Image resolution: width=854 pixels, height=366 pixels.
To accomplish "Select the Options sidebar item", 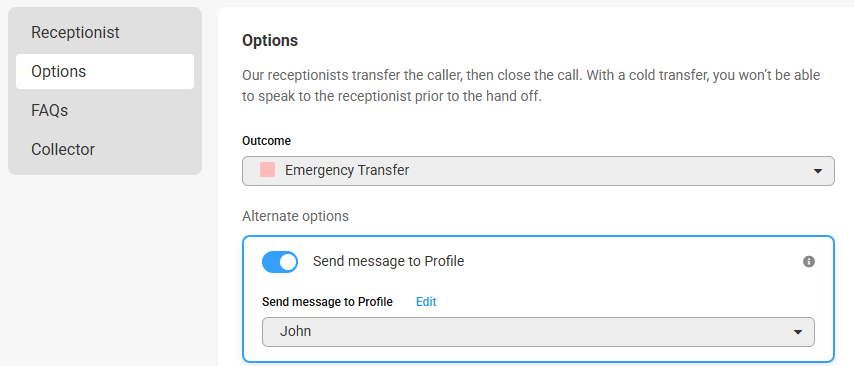I will (105, 71).
